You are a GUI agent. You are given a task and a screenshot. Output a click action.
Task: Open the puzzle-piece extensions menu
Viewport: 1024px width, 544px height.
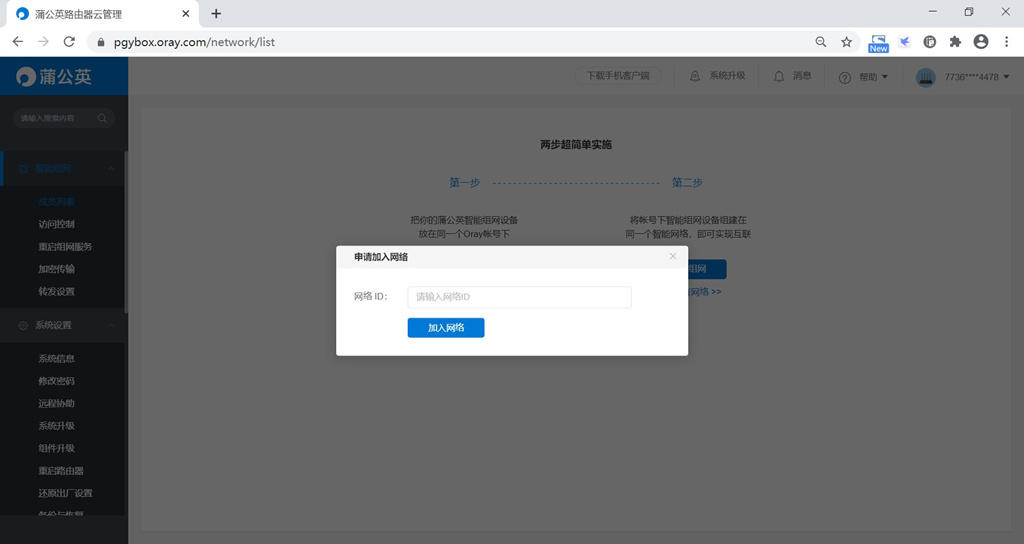pos(955,42)
